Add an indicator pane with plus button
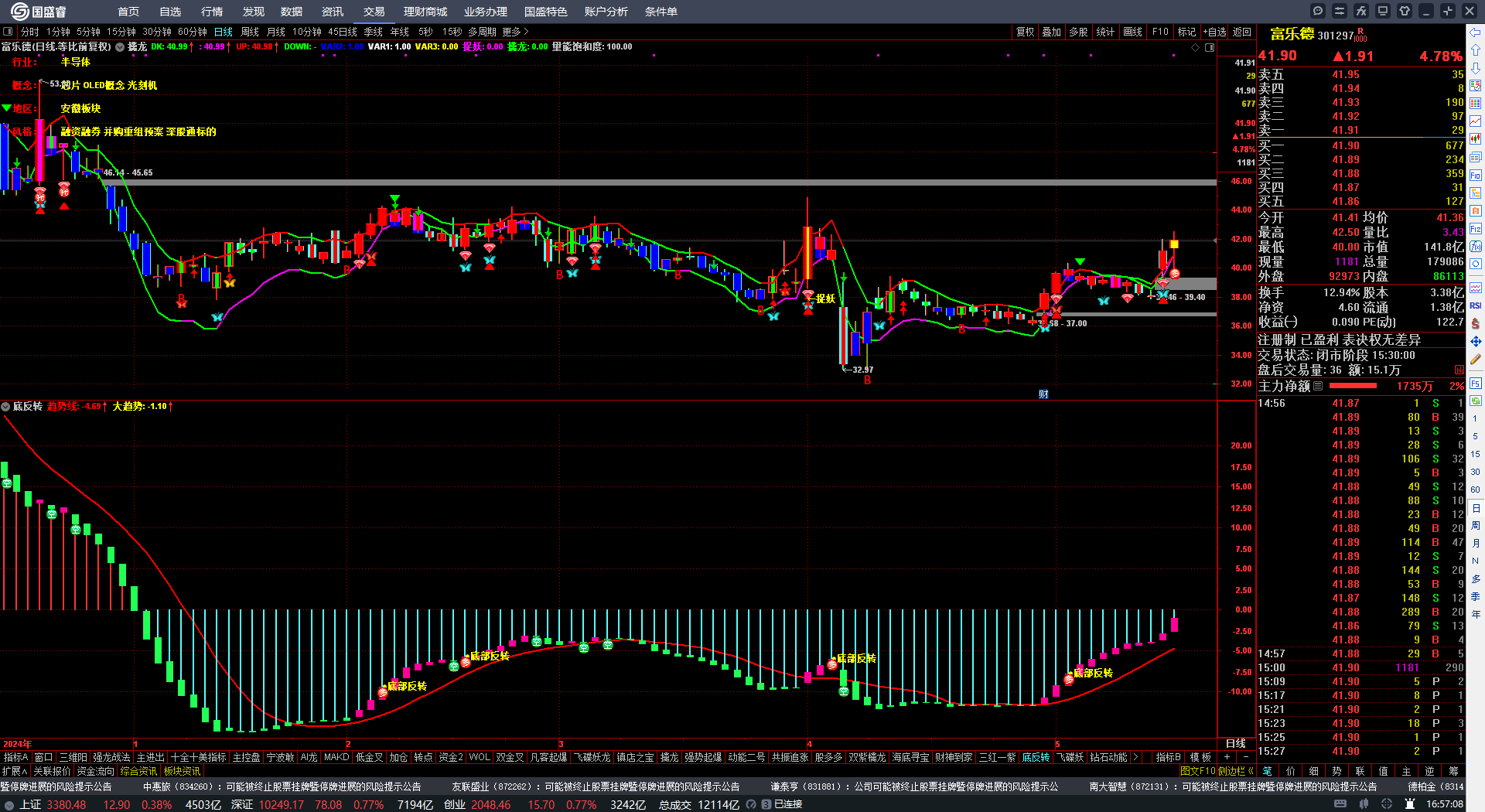The height and width of the screenshot is (812, 1485). pyautogui.click(x=1227, y=757)
